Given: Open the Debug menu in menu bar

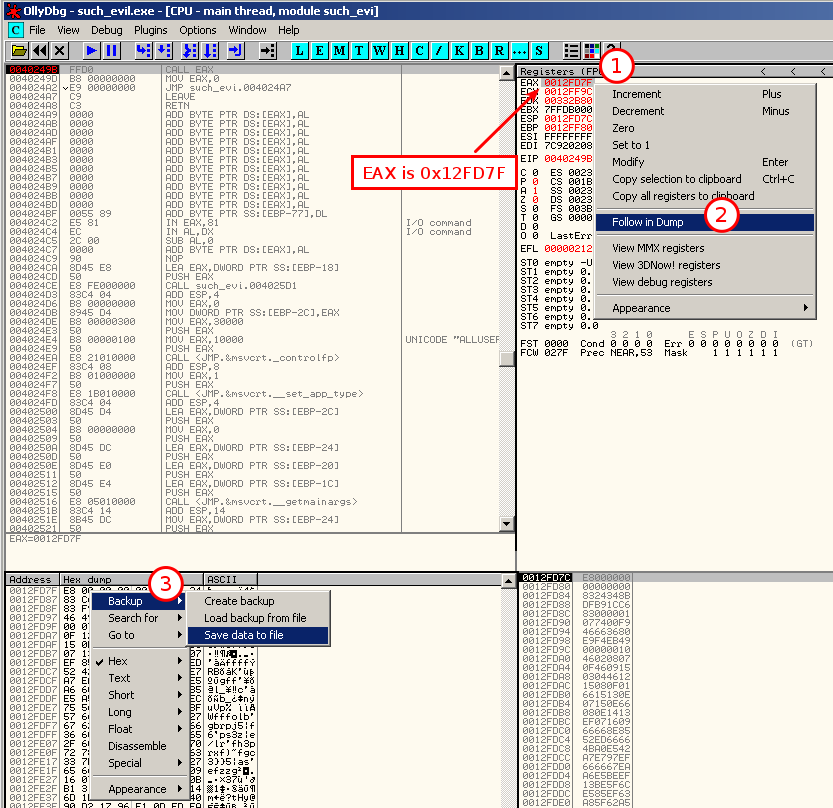Looking at the screenshot, I should tap(107, 30).
